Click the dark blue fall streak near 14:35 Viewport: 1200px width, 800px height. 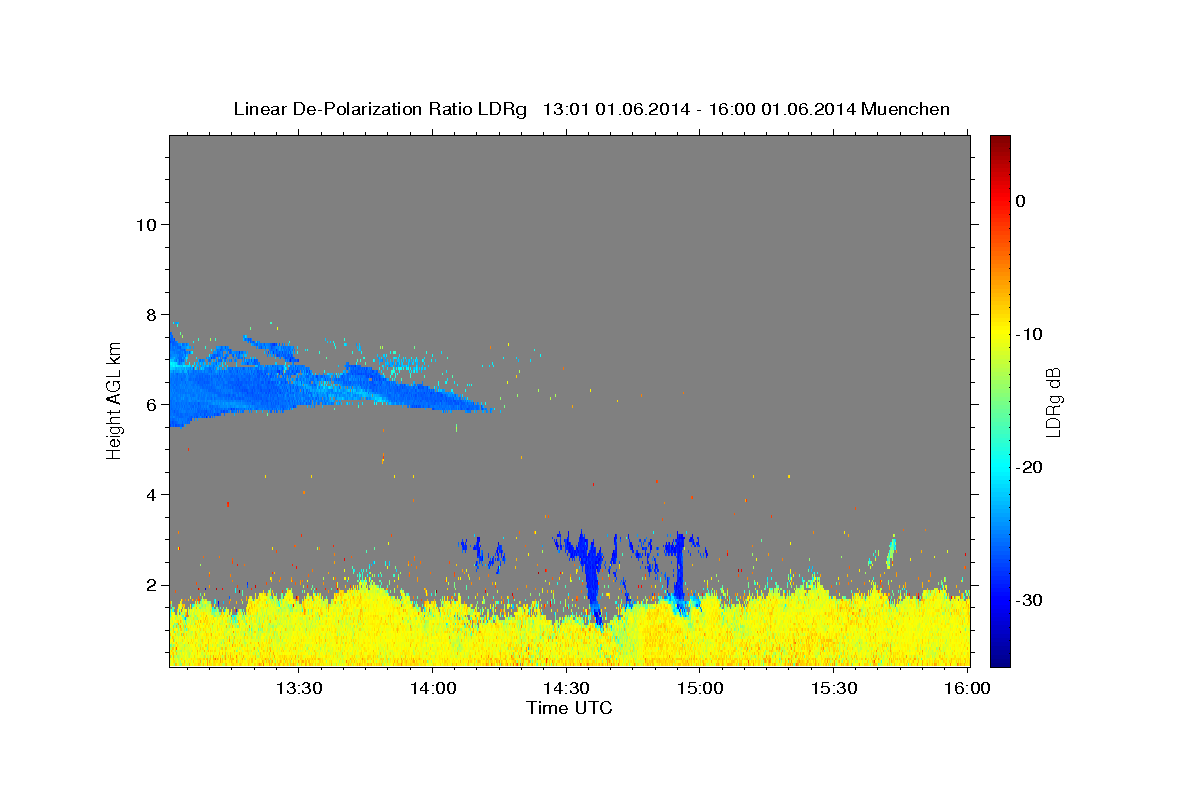pyautogui.click(x=592, y=580)
